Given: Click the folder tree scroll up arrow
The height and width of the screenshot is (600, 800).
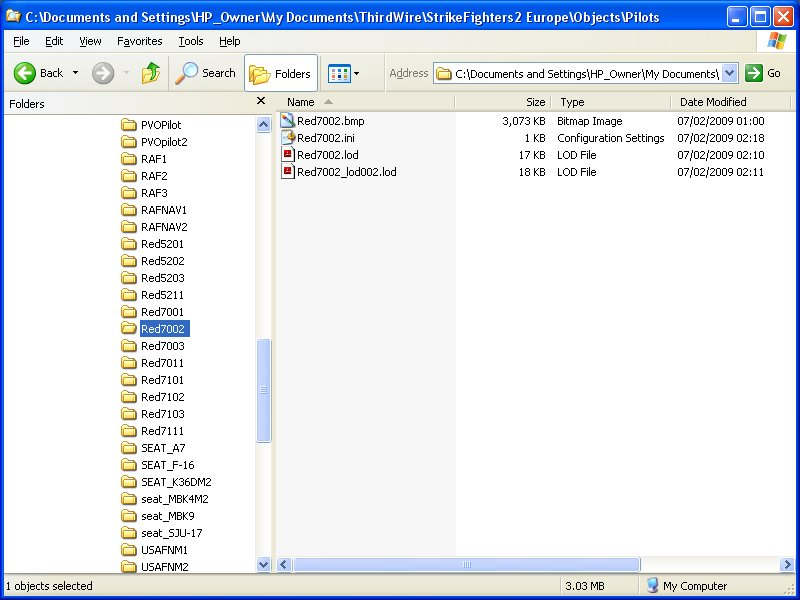Looking at the screenshot, I should [x=263, y=124].
